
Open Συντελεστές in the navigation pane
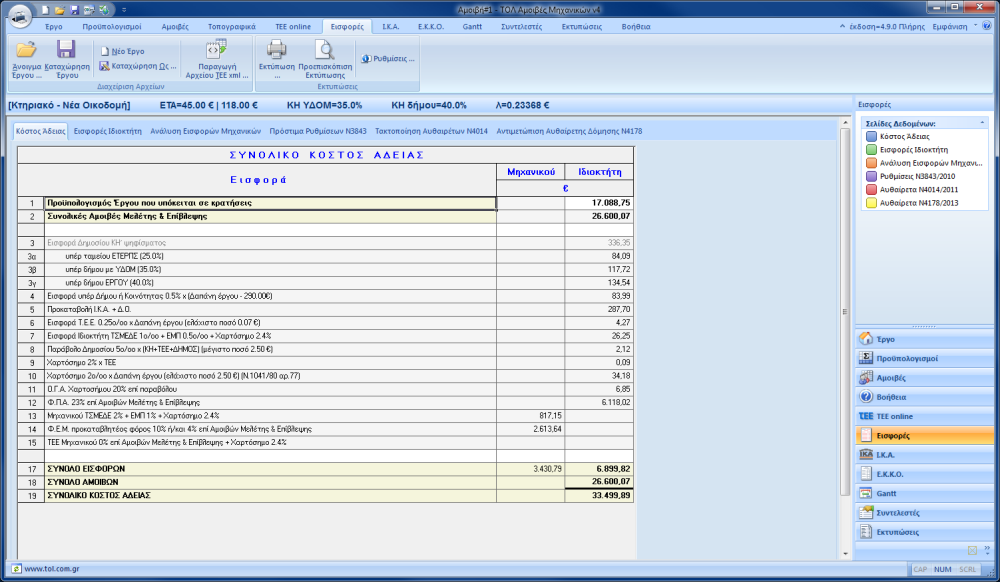(x=924, y=513)
